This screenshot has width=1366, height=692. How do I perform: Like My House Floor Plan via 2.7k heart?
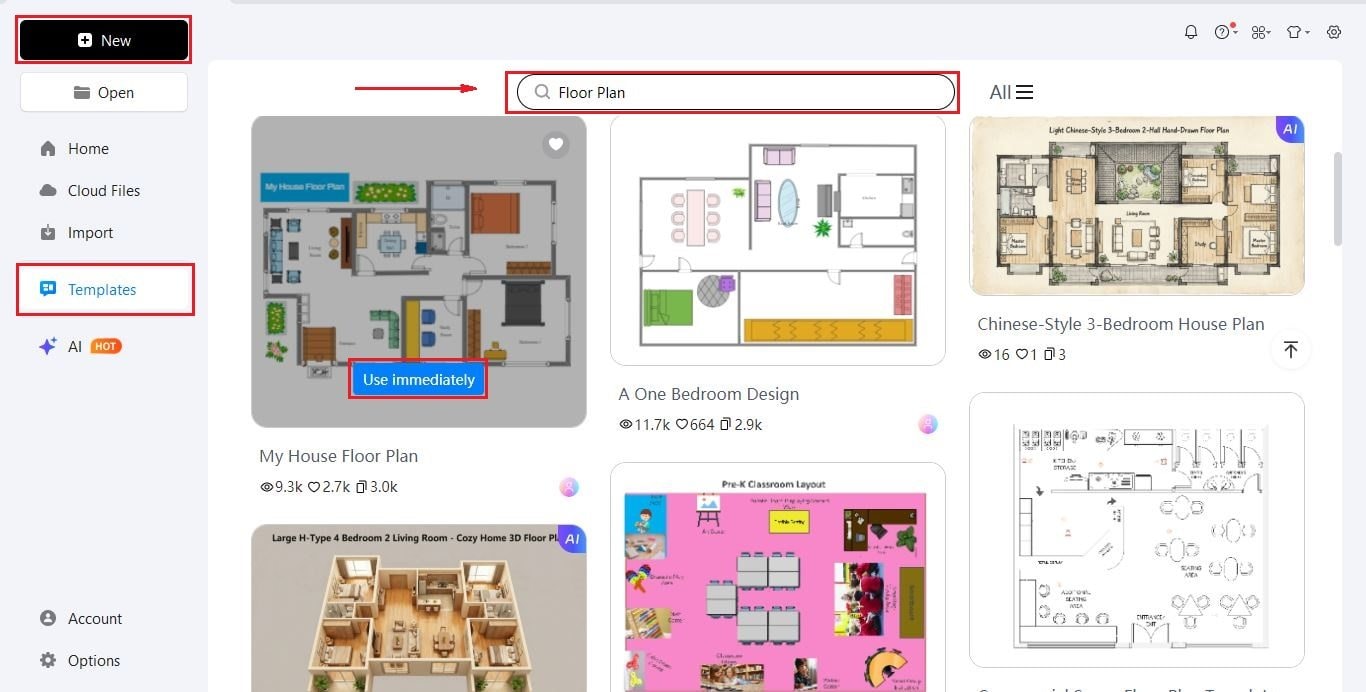(313, 487)
